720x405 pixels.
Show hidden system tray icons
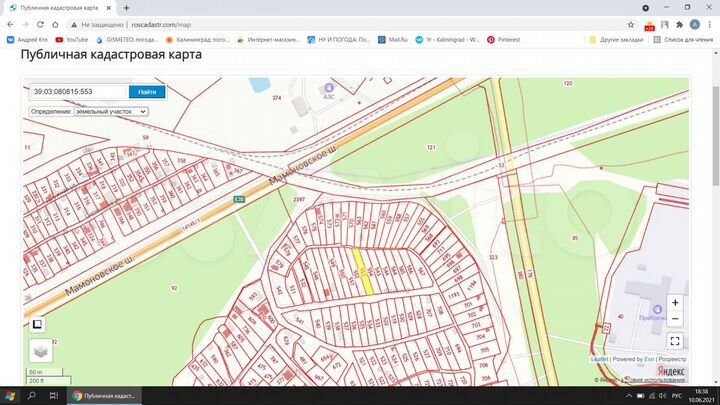click(x=618, y=396)
